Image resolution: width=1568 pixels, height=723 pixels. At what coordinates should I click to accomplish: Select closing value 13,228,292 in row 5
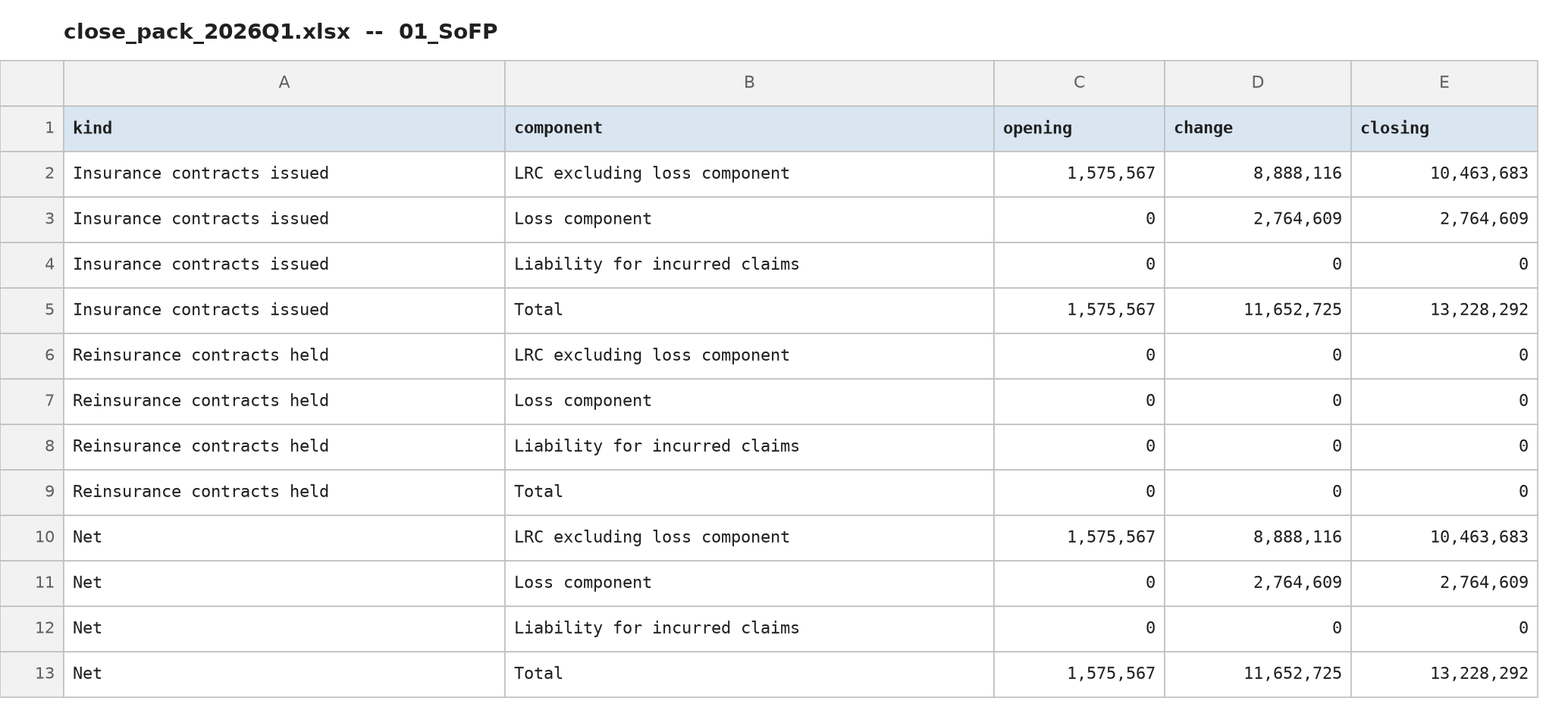(1444, 311)
